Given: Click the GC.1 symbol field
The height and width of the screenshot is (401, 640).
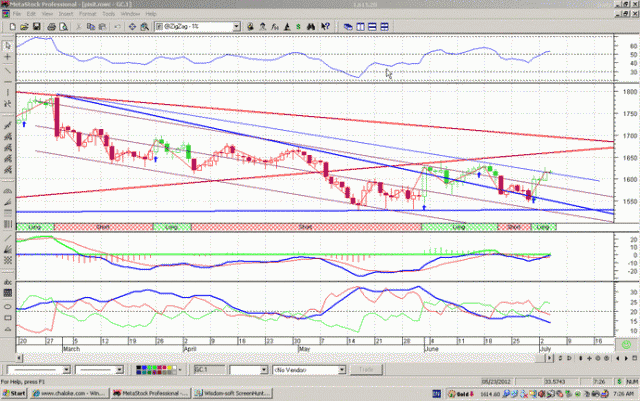Looking at the screenshot, I should tap(206, 369).
